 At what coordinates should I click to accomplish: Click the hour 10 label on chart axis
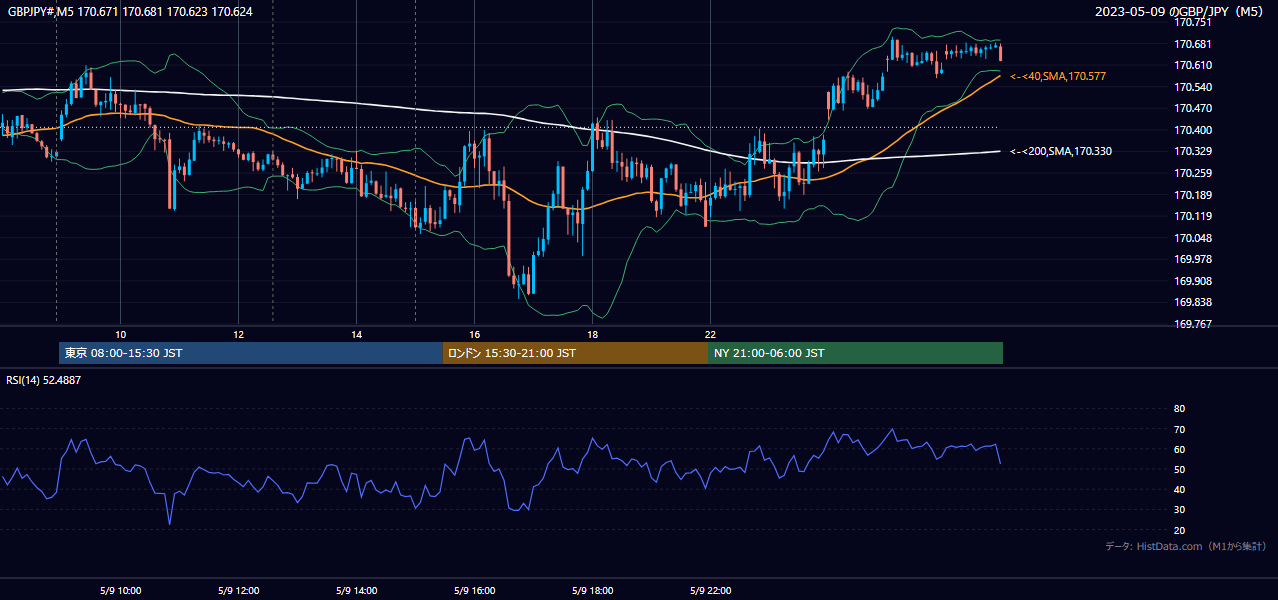[x=120, y=334]
